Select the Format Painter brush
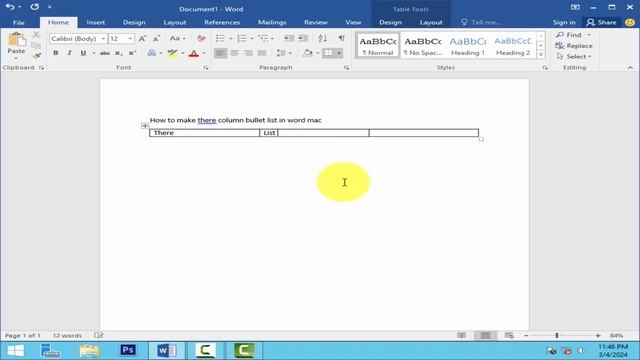The image size is (640, 360). coord(36,56)
